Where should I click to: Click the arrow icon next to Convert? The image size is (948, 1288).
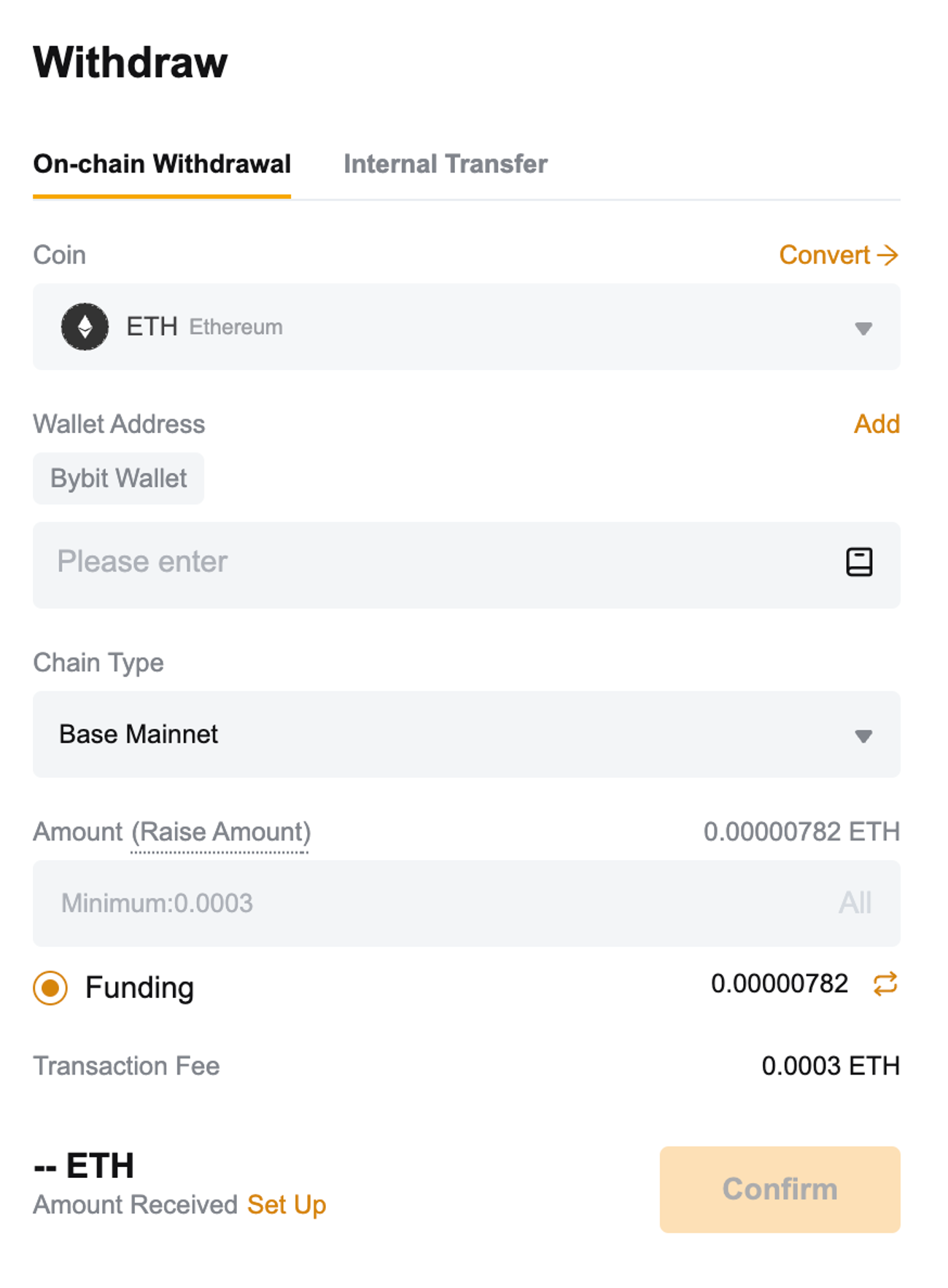887,255
